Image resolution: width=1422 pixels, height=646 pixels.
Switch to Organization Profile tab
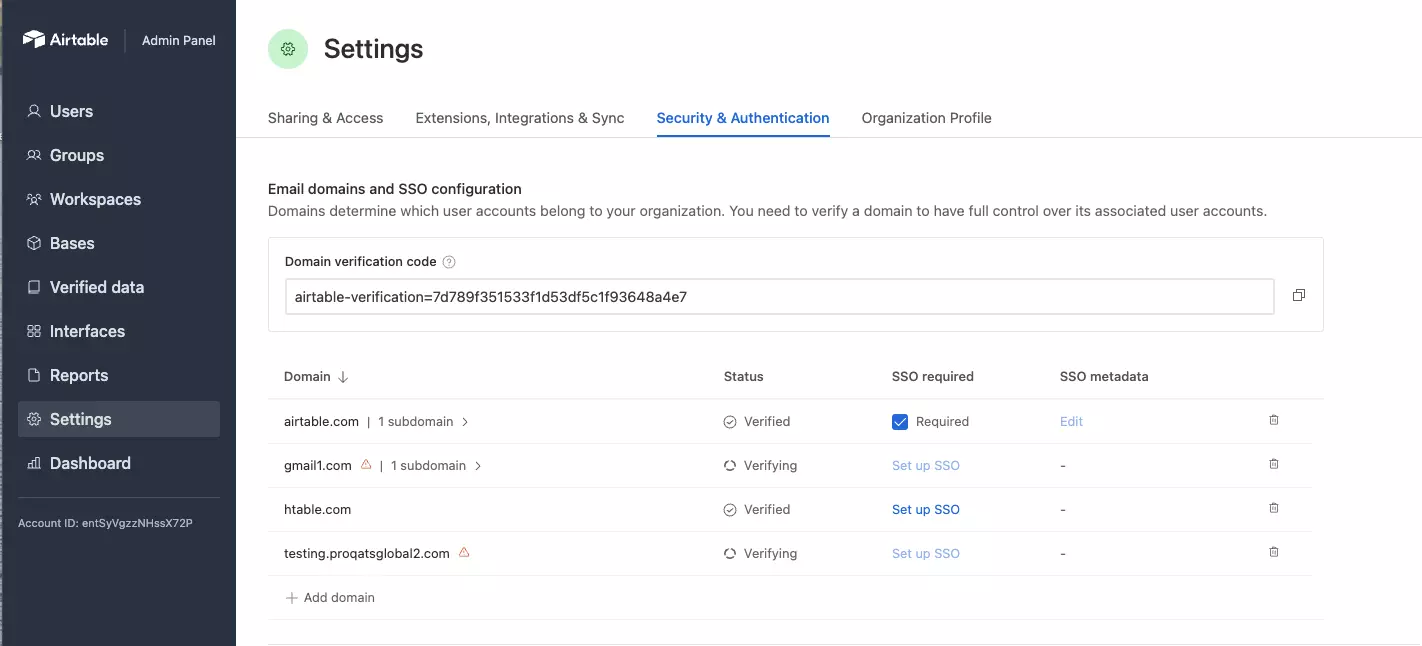(927, 118)
